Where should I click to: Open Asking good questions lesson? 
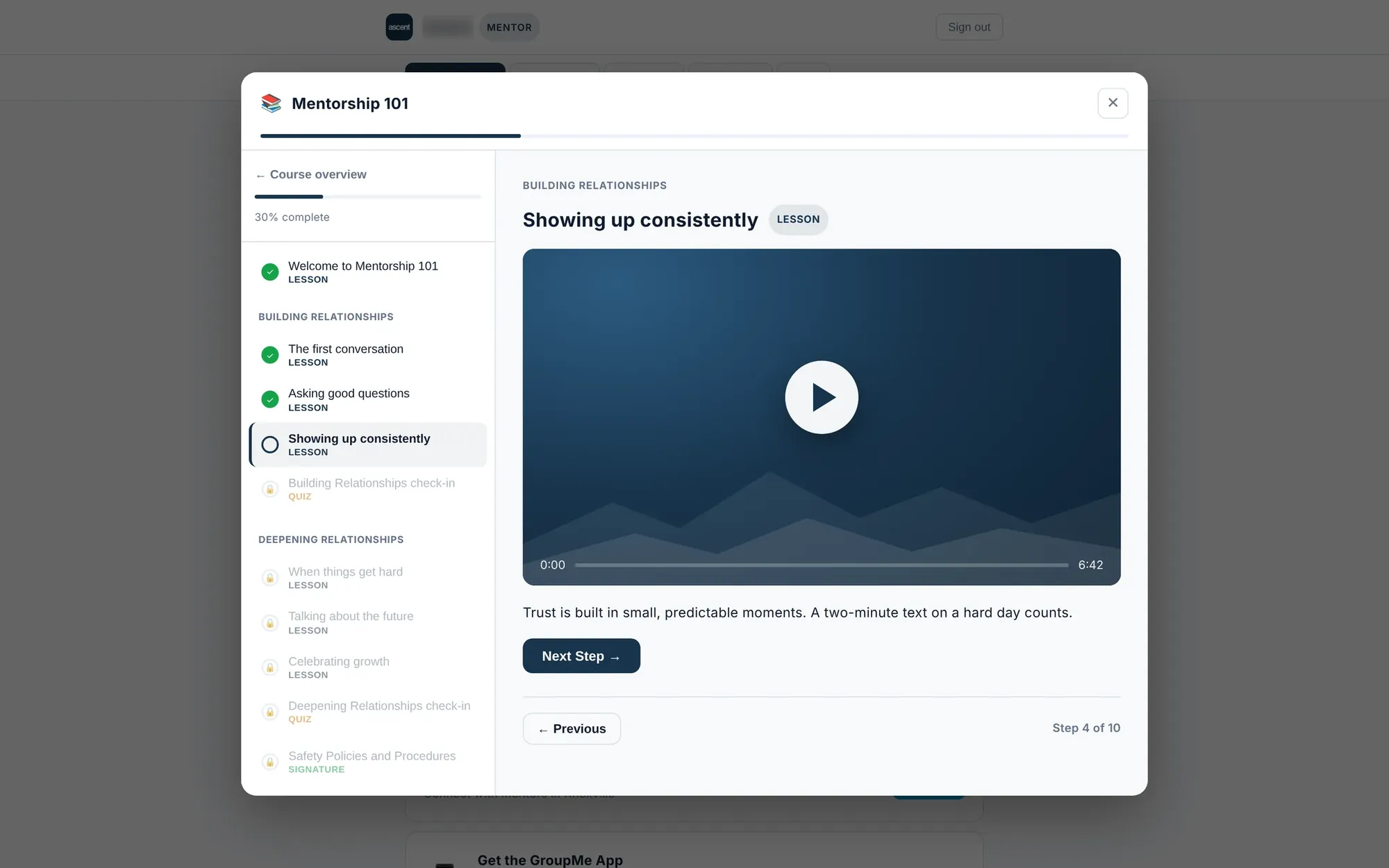[368, 400]
